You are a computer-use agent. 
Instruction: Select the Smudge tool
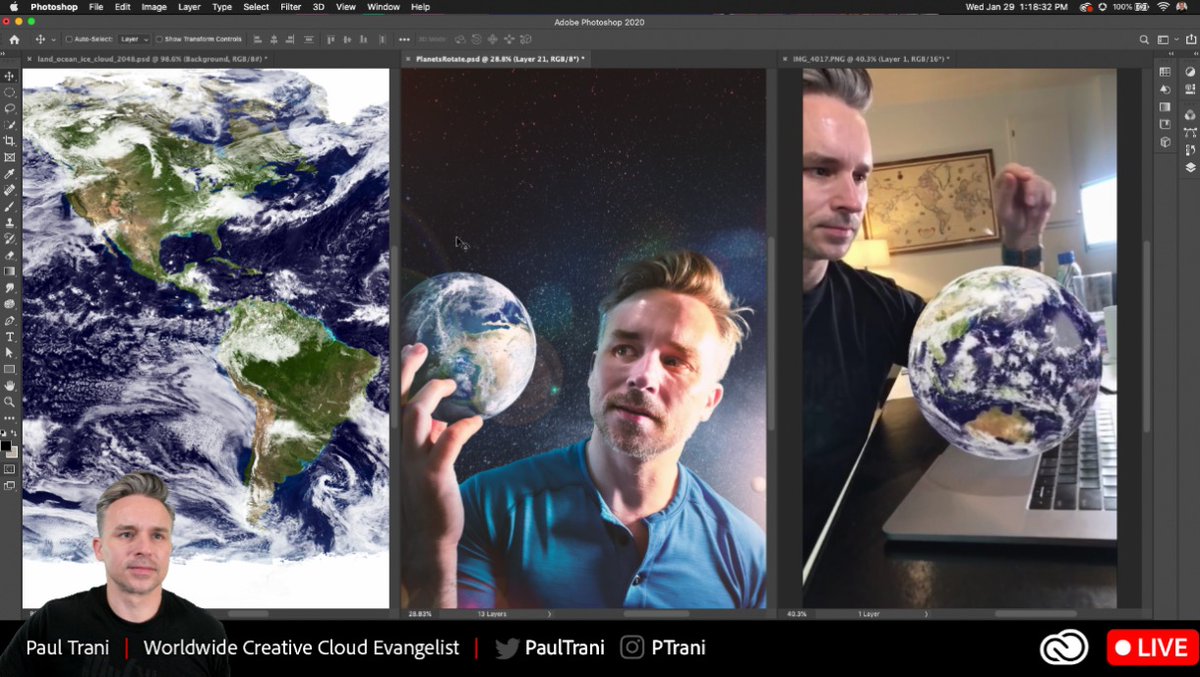pos(10,288)
